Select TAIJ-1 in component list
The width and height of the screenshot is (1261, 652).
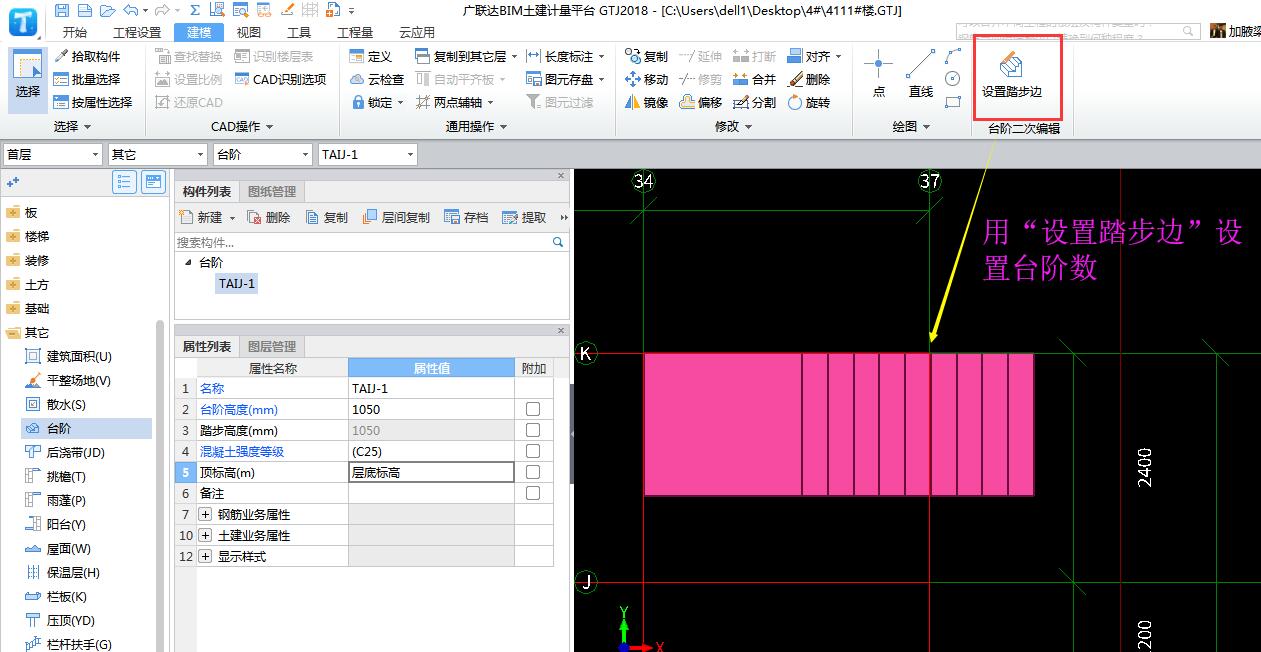point(237,283)
